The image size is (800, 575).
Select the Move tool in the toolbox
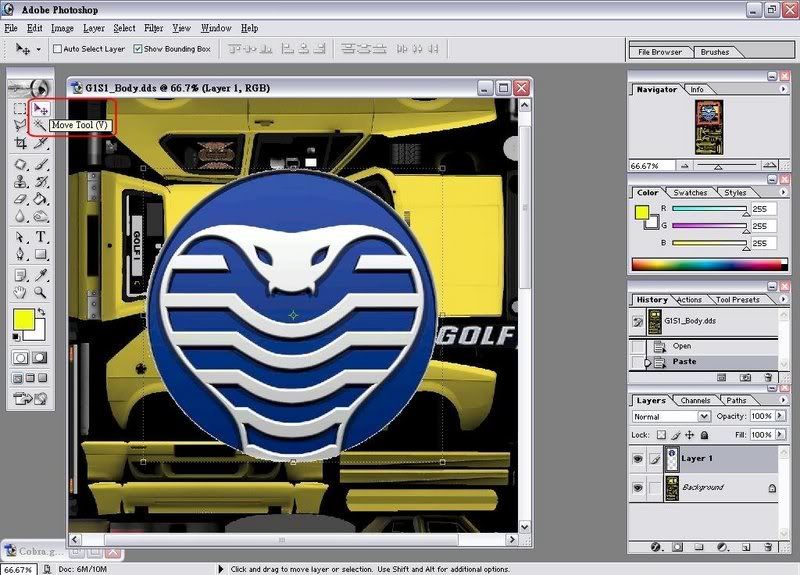[40, 108]
